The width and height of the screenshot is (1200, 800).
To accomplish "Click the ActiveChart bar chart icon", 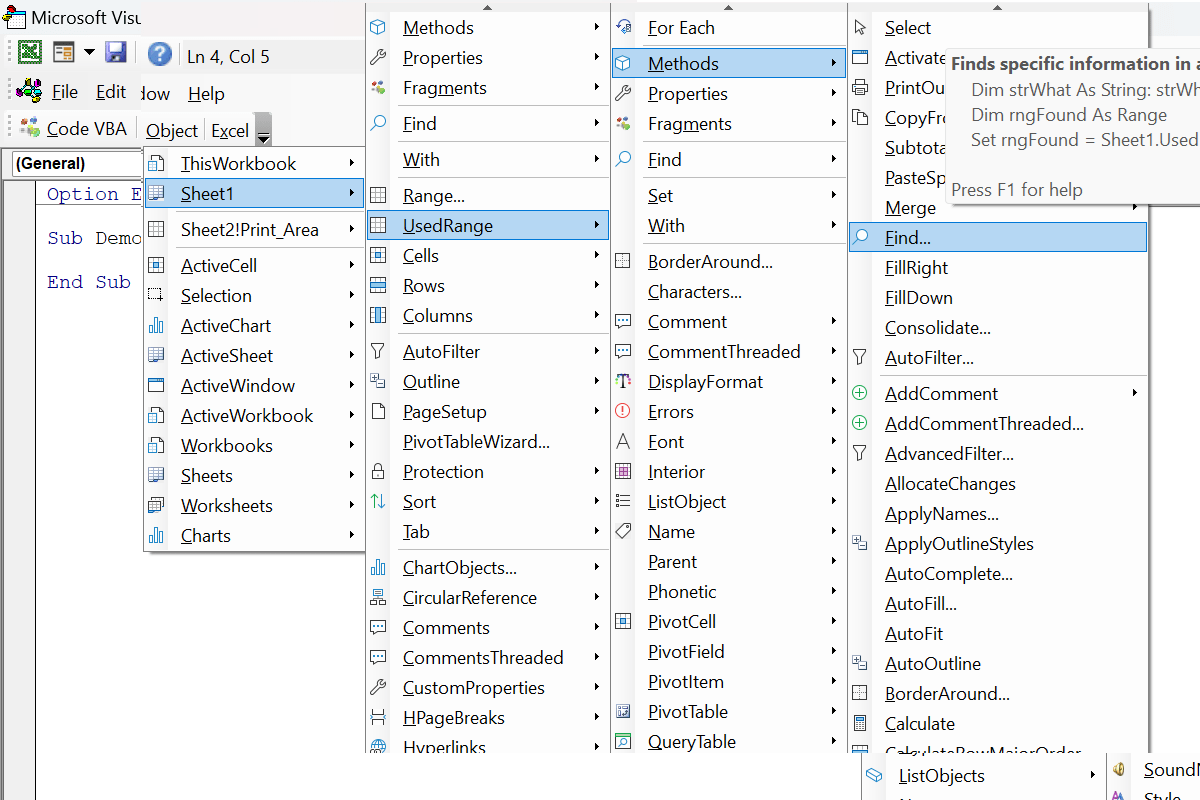I will pos(156,325).
